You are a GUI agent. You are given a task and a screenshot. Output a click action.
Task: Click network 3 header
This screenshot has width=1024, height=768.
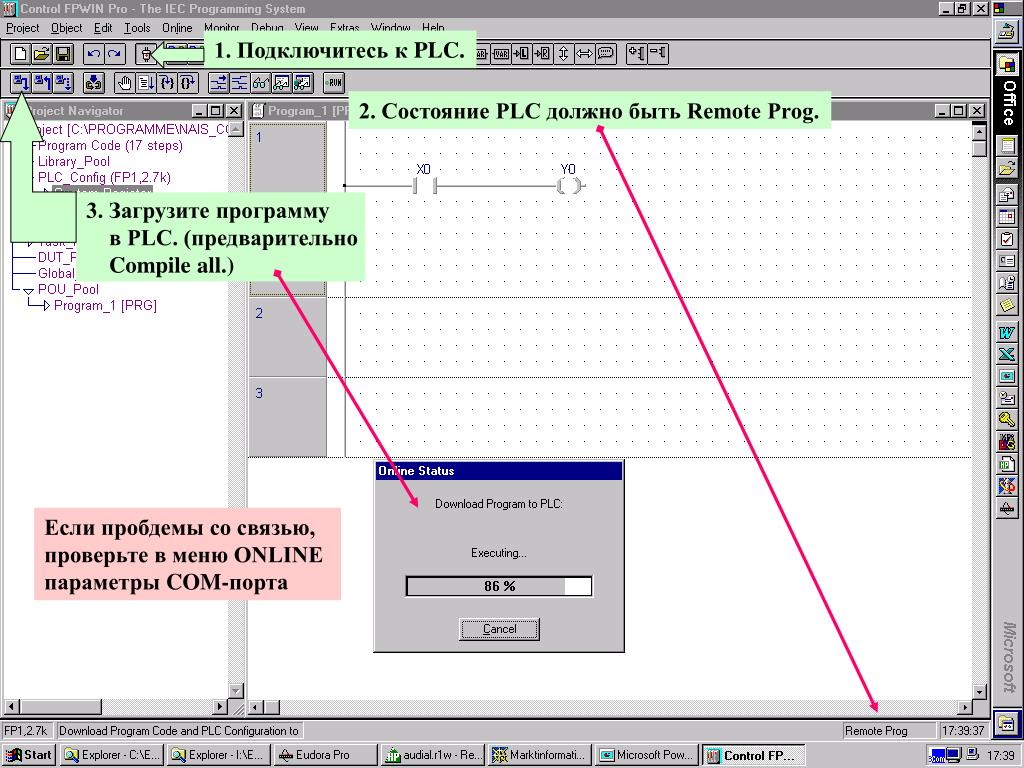click(x=287, y=417)
